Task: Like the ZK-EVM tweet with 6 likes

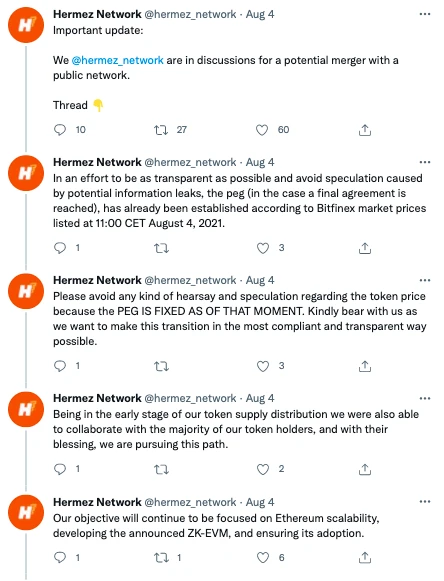Action: (263, 557)
